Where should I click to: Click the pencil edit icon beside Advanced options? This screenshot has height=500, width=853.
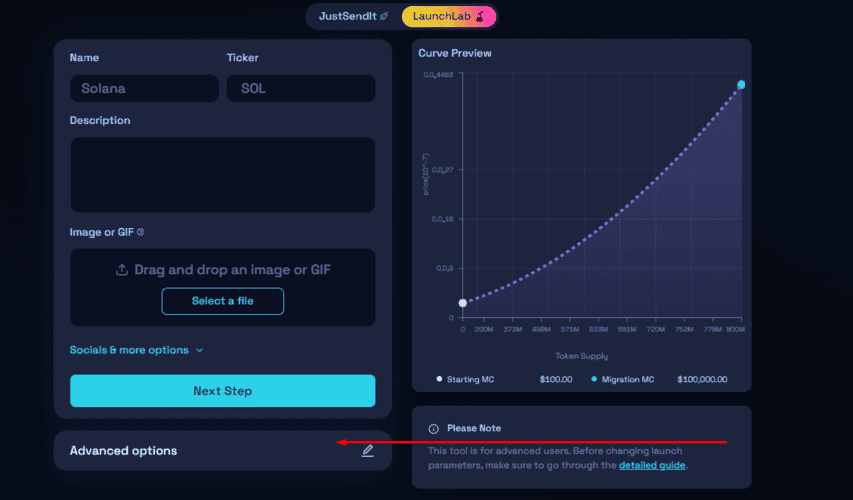coord(368,450)
